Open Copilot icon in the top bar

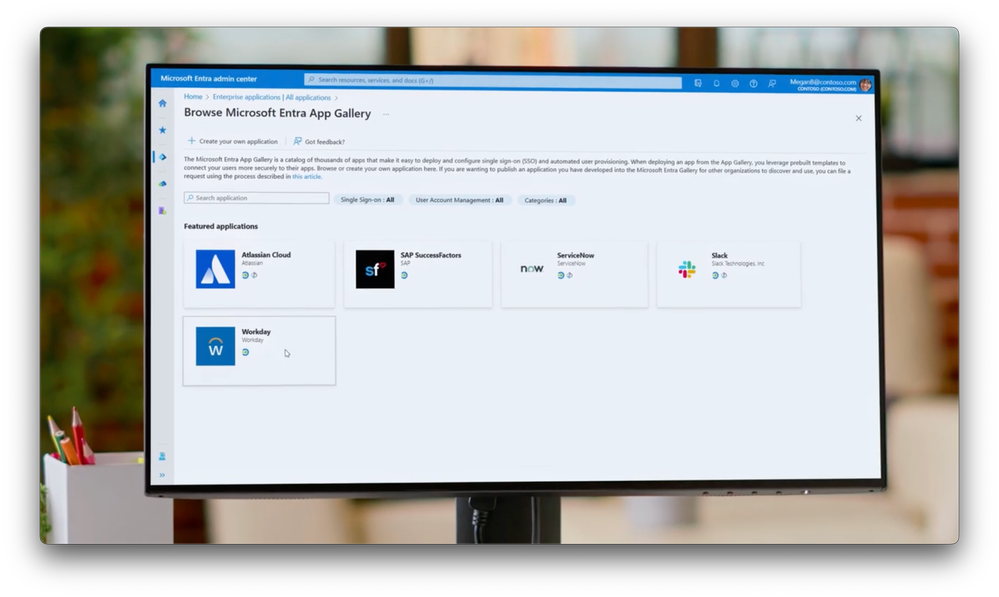click(698, 83)
